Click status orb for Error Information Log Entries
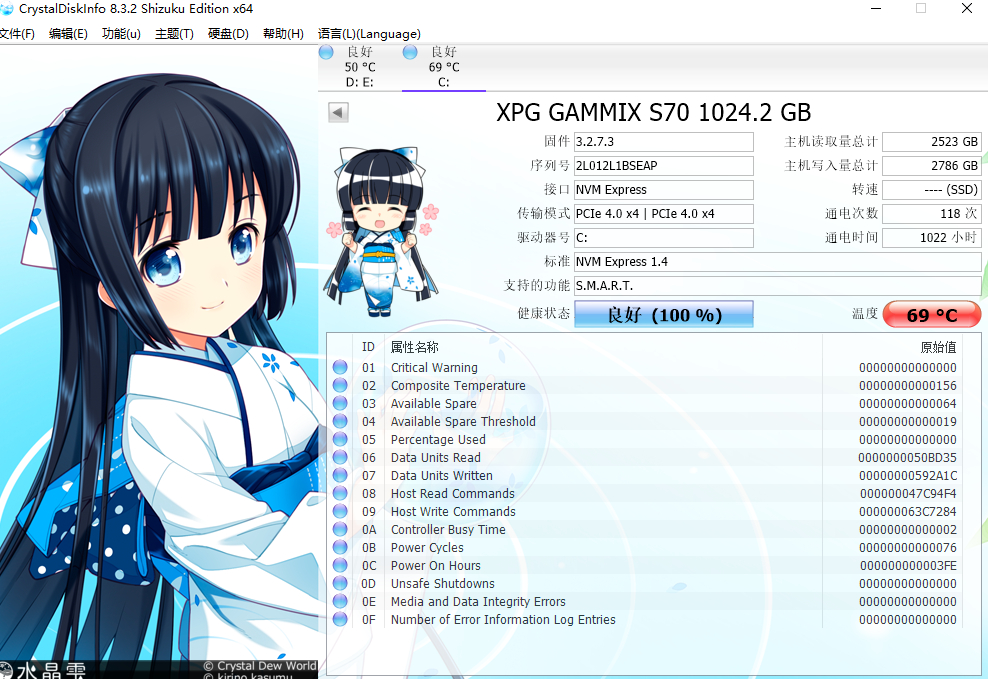 pyautogui.click(x=340, y=619)
